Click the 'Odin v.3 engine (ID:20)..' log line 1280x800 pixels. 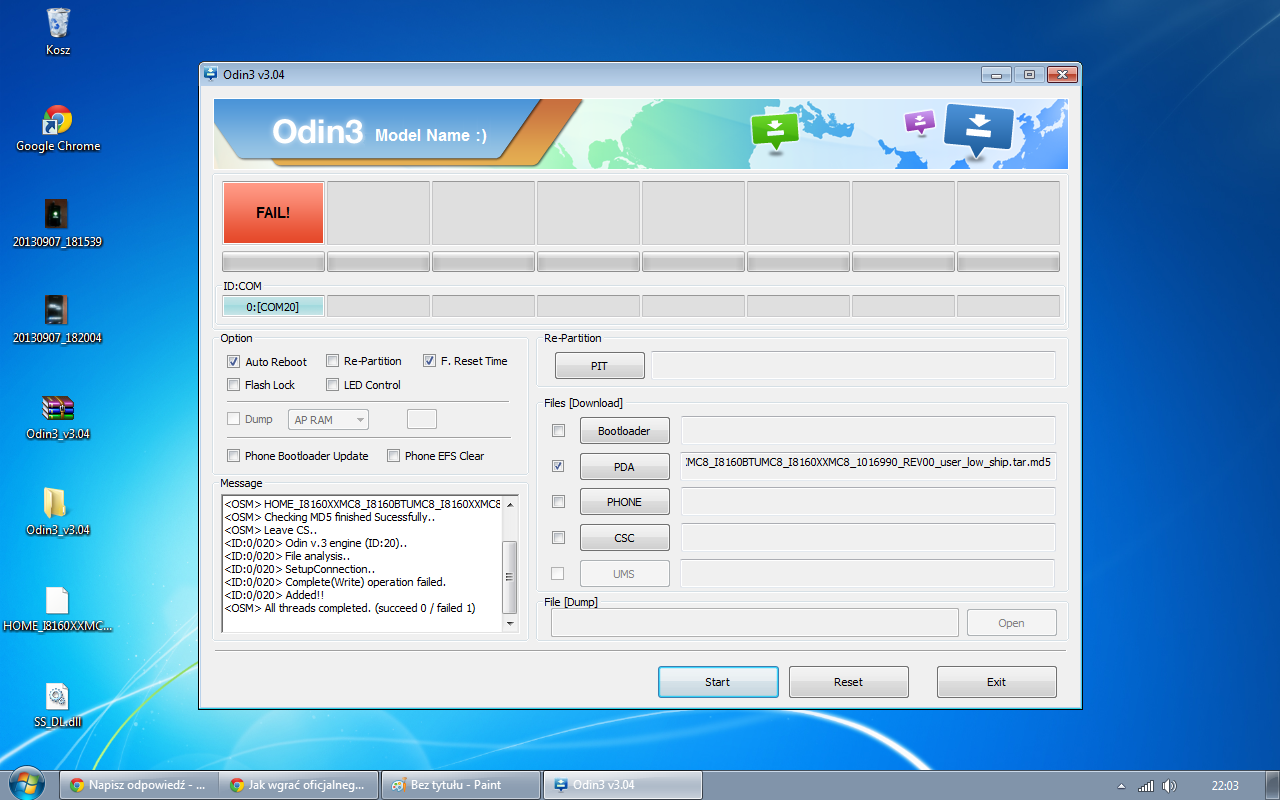pos(316,543)
